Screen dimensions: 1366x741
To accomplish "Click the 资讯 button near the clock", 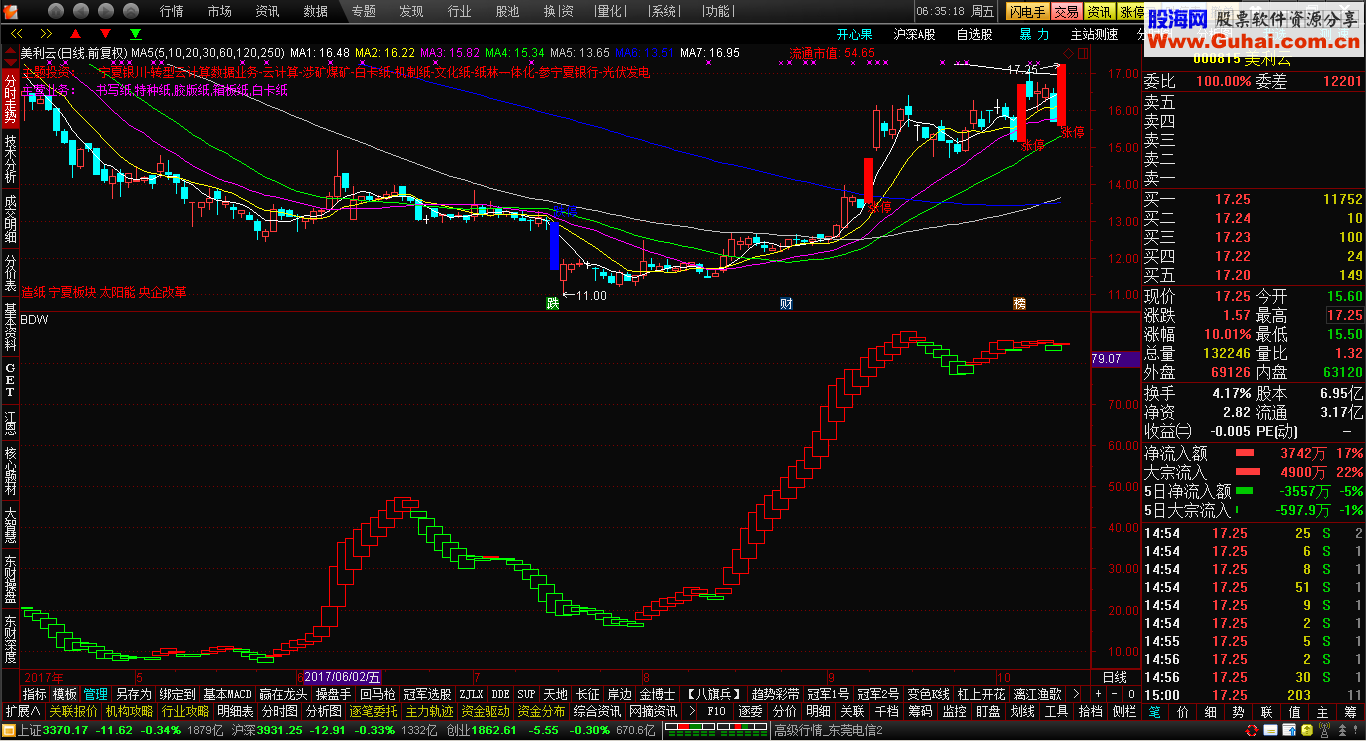I will pos(1100,11).
